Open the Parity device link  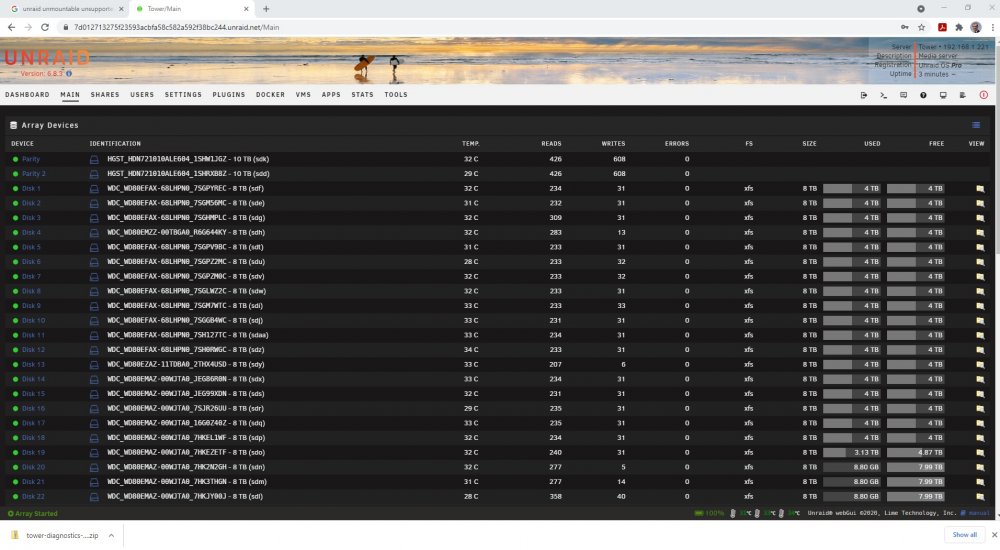tap(31, 160)
